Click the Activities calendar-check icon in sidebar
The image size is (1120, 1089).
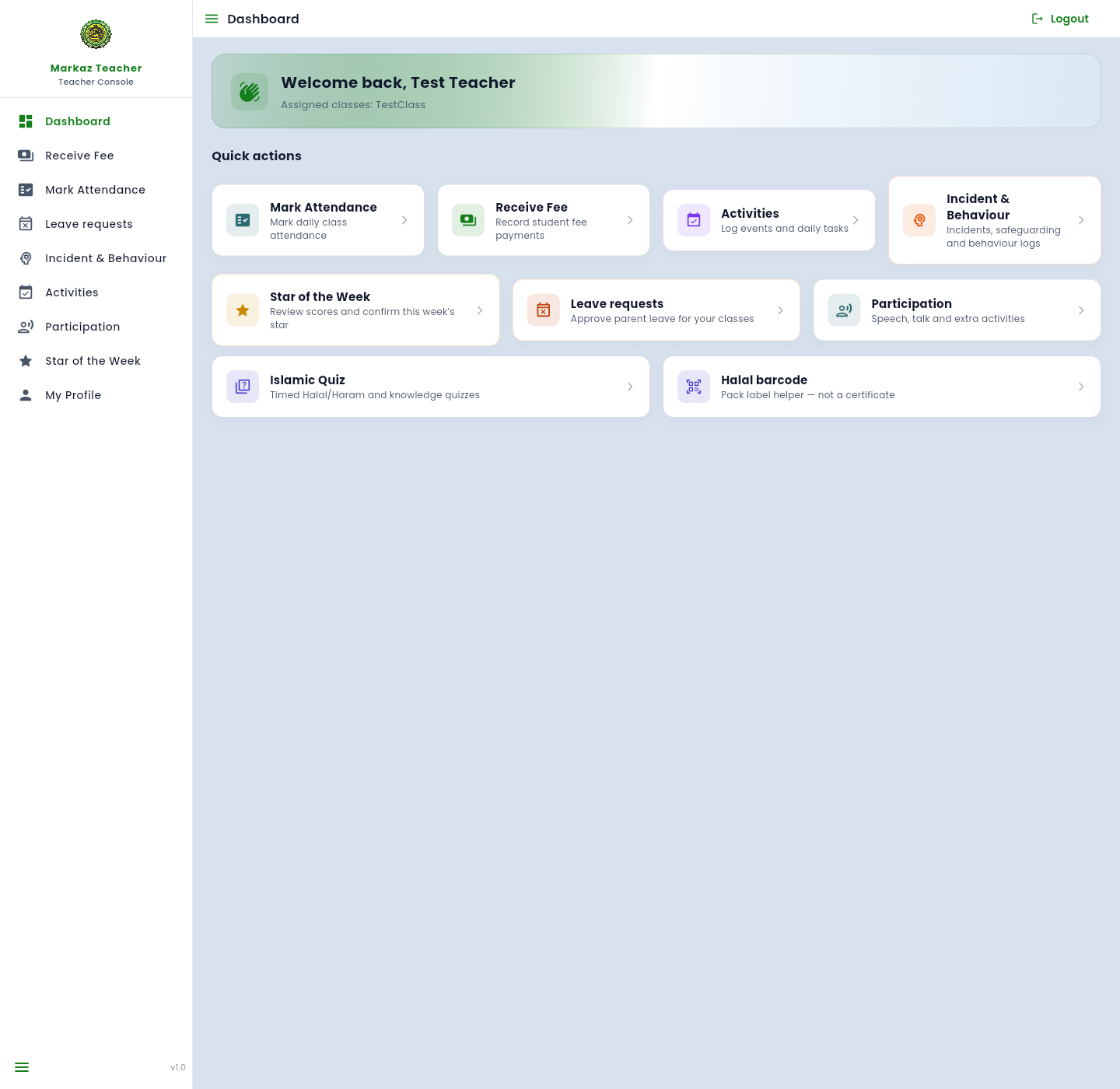point(26,292)
